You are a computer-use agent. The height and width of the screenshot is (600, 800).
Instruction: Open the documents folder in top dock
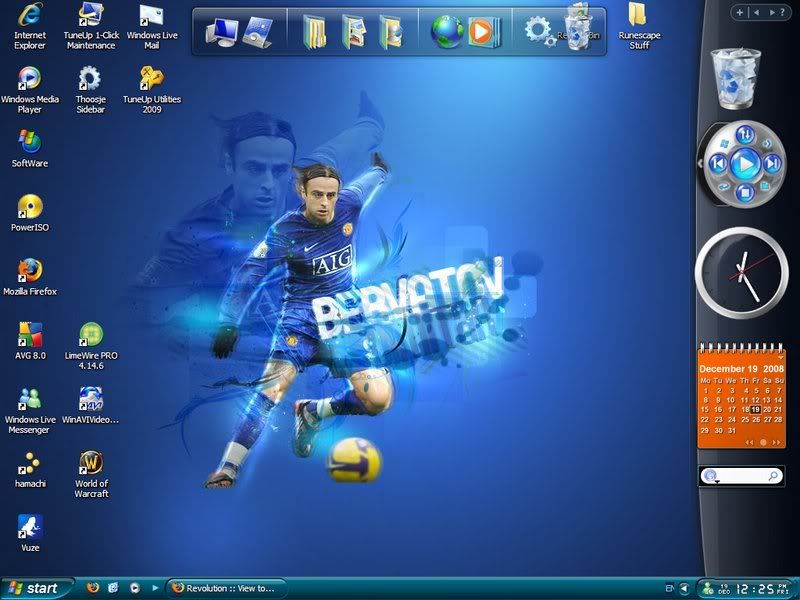[315, 32]
